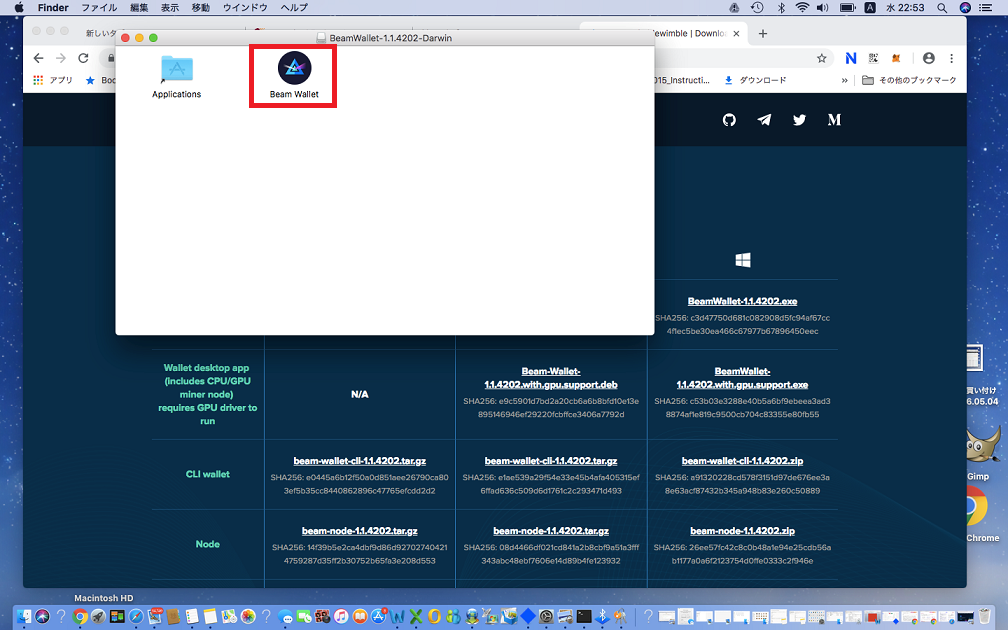Image resolution: width=1008 pixels, height=630 pixels.
Task: Open the ダウンロード bookmark
Action: [x=755, y=80]
